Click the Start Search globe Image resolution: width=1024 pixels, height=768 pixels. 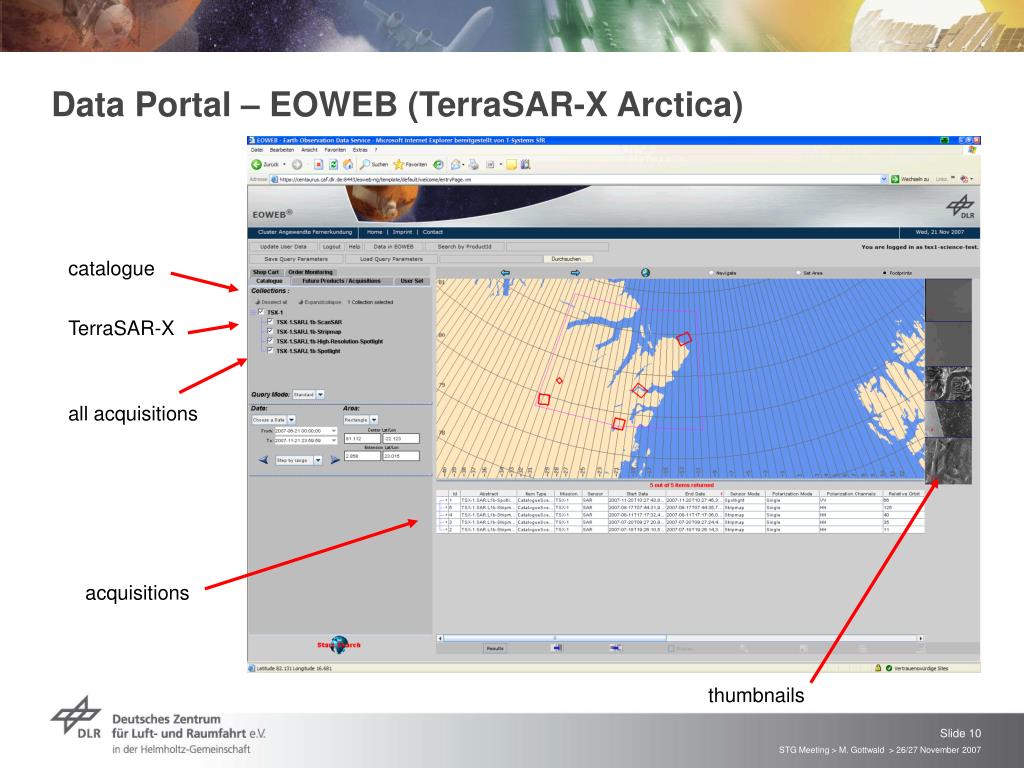339,645
